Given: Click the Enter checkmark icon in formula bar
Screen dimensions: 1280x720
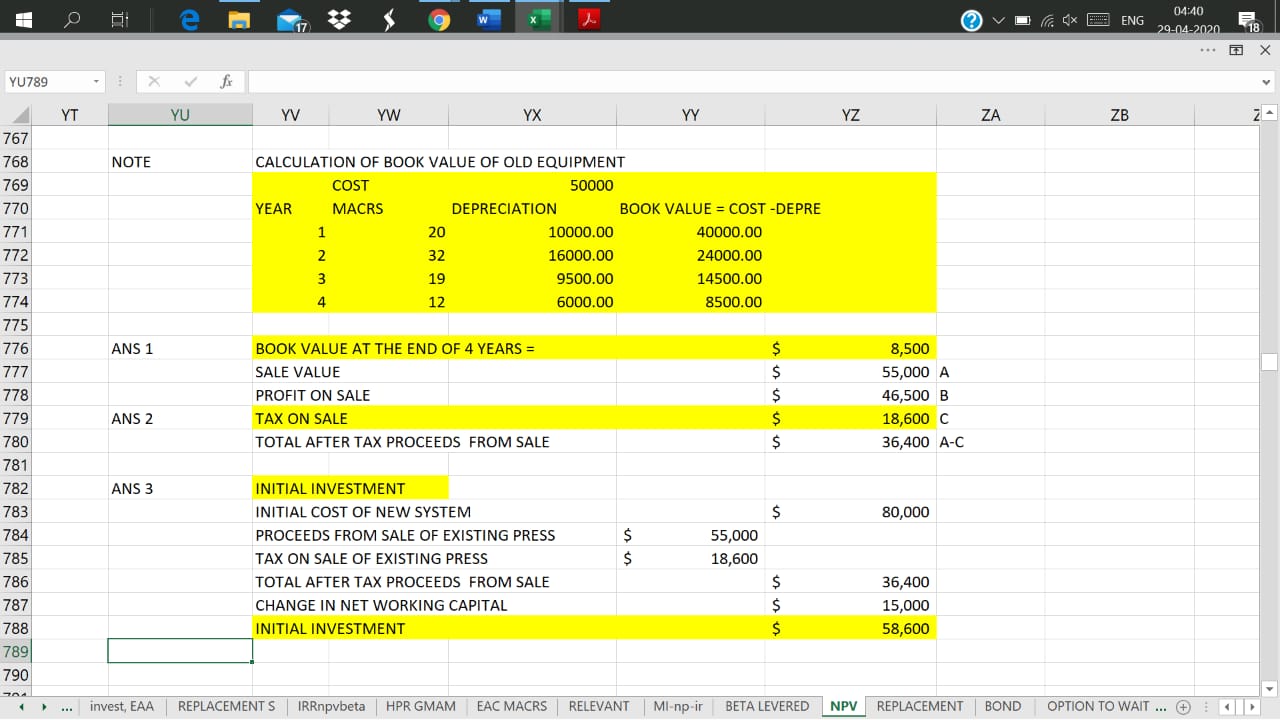Looking at the screenshot, I should tap(190, 82).
